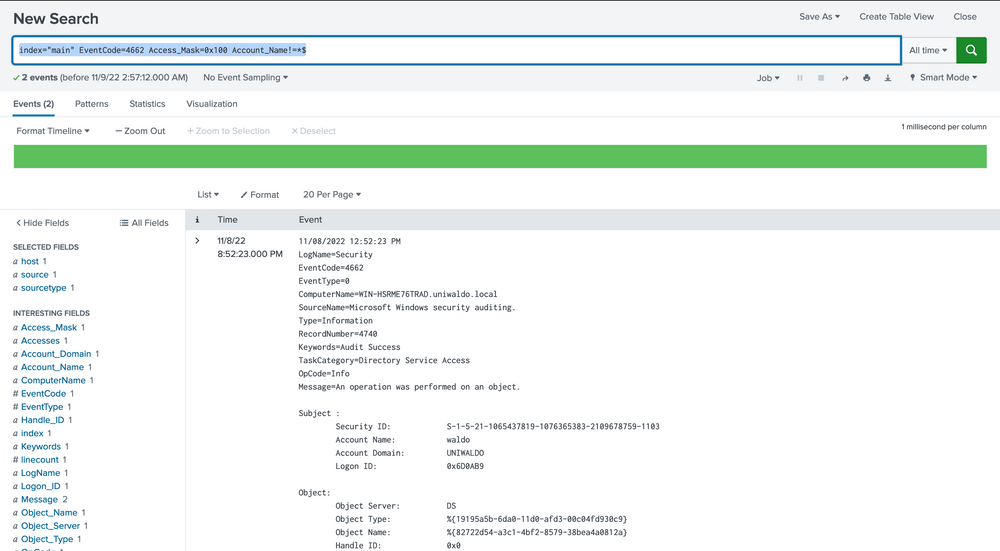Expand the 20 Per Page dropdown

coord(332,195)
